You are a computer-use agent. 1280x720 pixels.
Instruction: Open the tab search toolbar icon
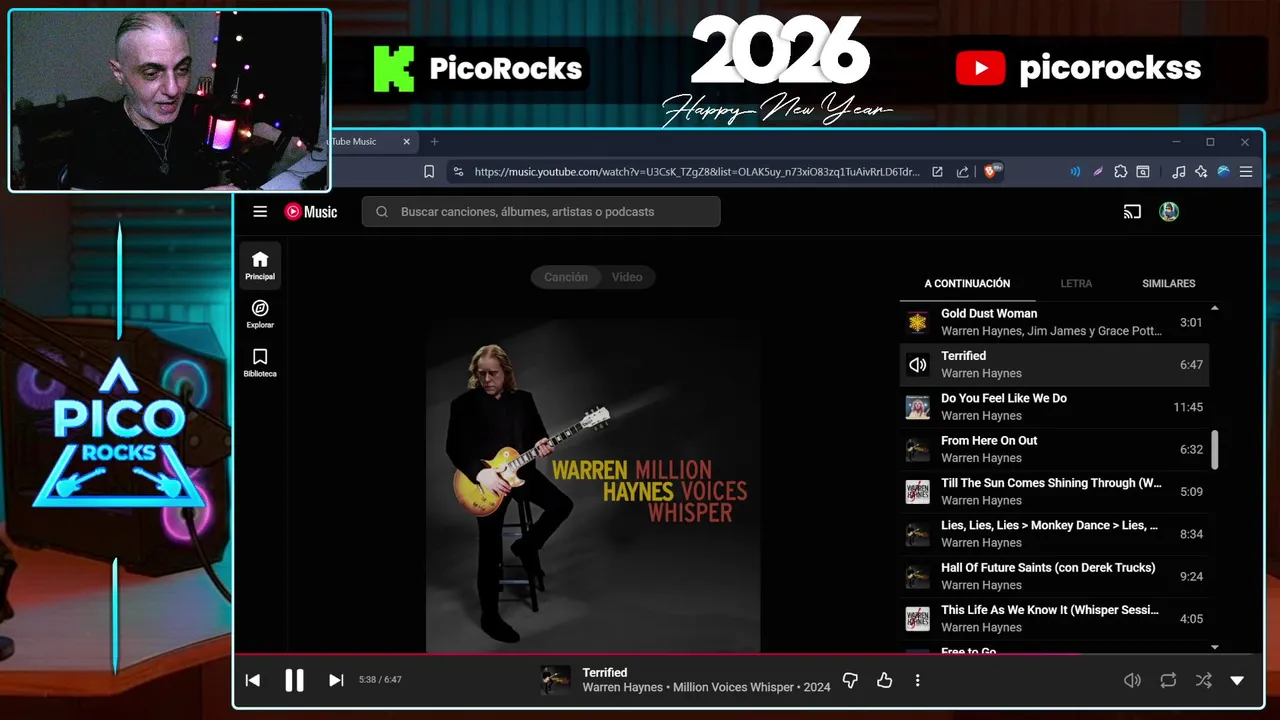point(1143,172)
